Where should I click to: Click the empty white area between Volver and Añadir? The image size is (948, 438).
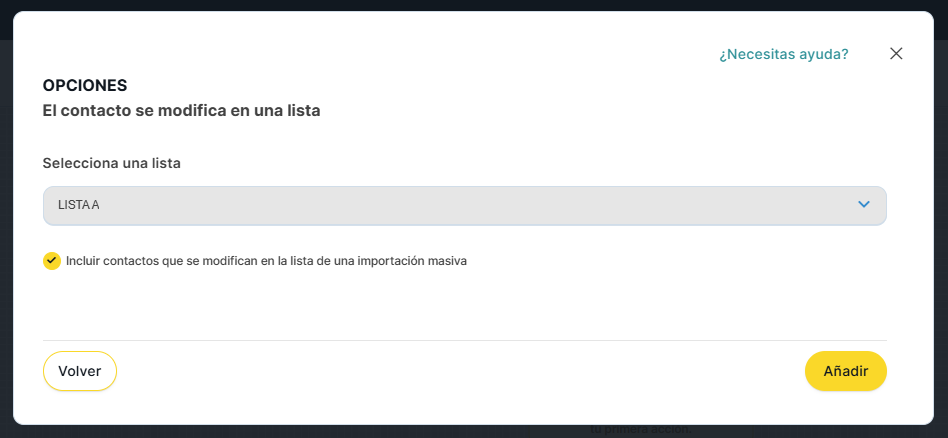coord(460,371)
